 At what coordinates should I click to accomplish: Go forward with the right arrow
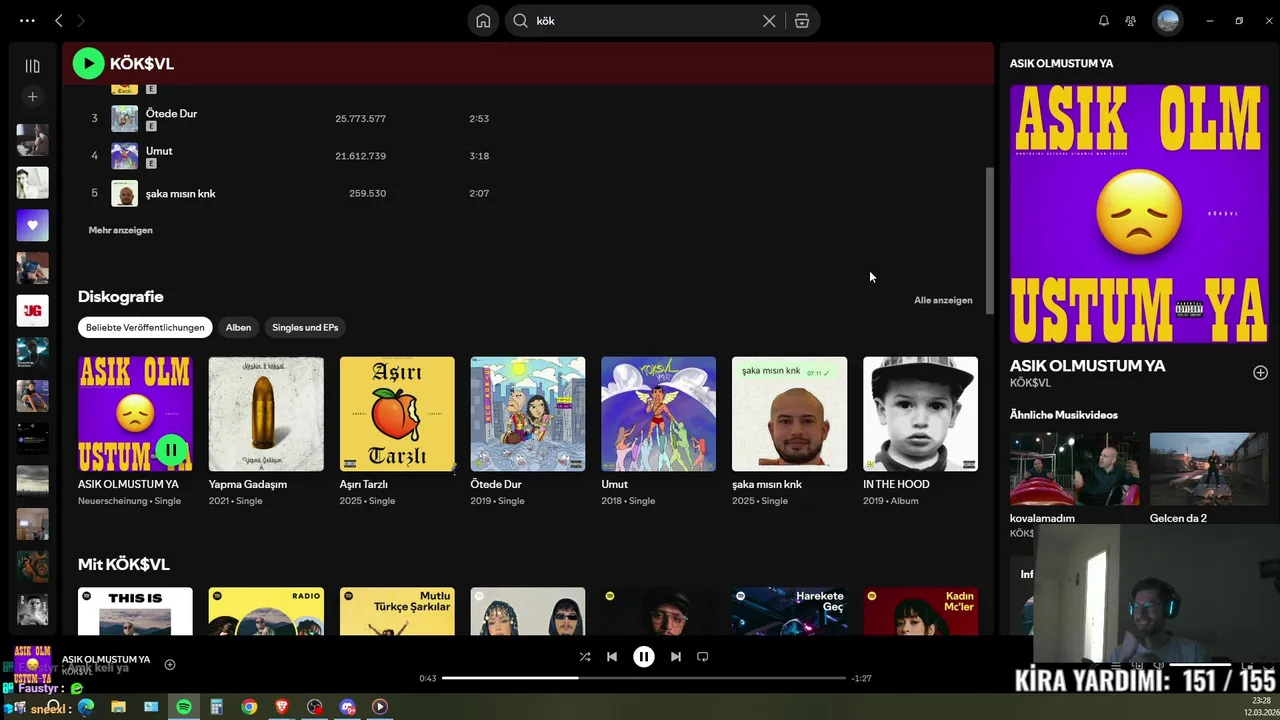(x=81, y=20)
